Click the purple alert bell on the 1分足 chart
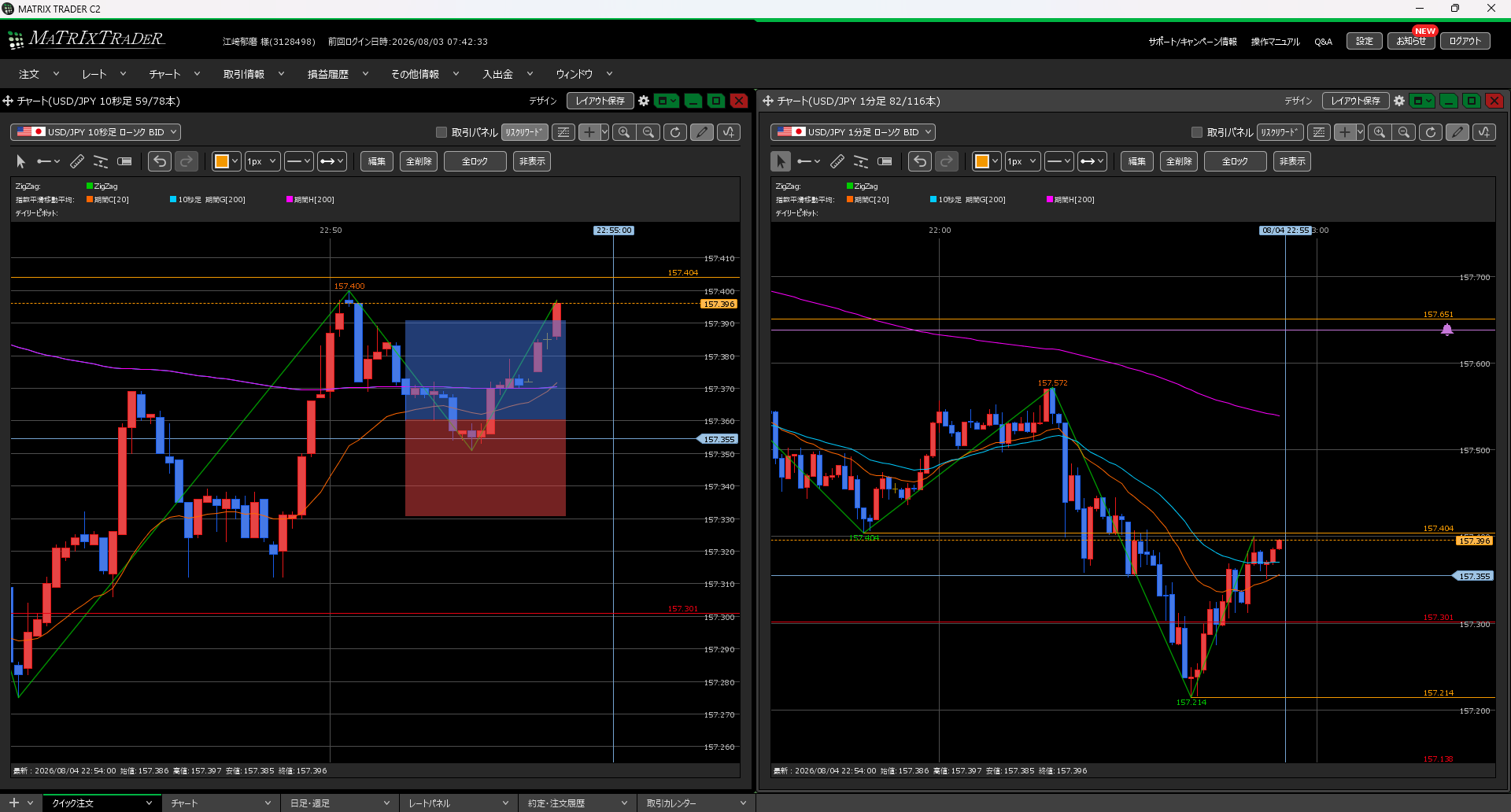Screen dimensions: 1511x812 1446,330
